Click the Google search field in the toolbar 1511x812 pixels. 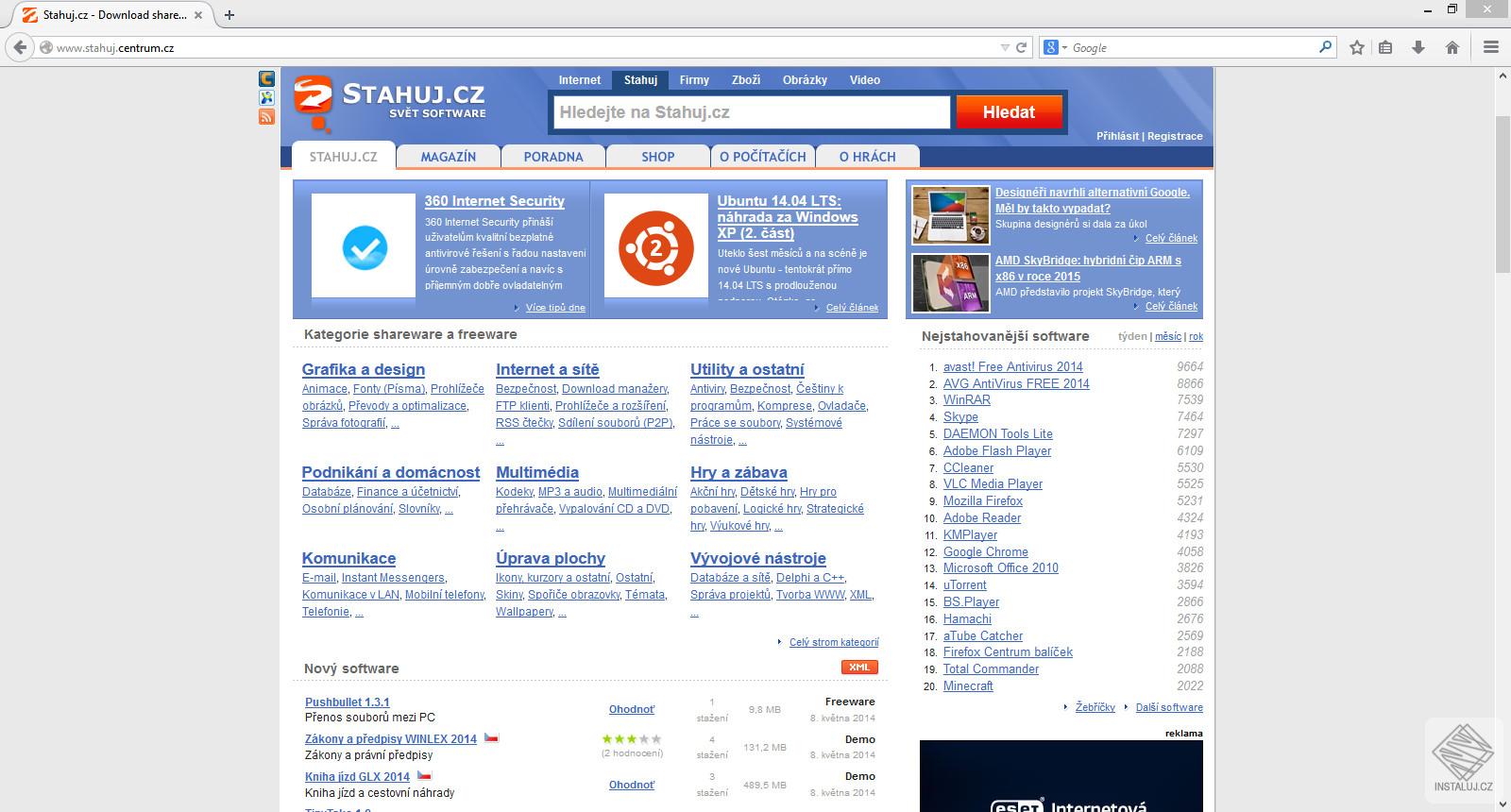[x=1193, y=47]
